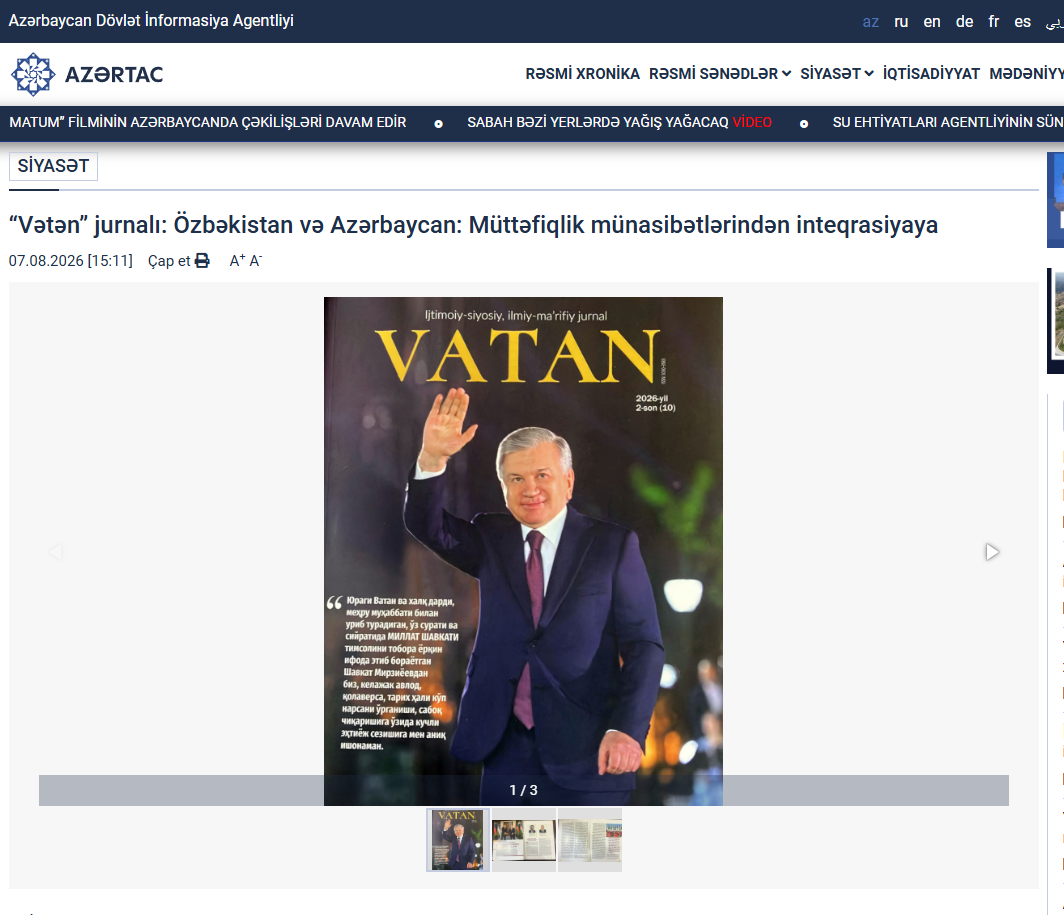Switch language to az
Image resolution: width=1064 pixels, height=915 pixels.
point(871,22)
